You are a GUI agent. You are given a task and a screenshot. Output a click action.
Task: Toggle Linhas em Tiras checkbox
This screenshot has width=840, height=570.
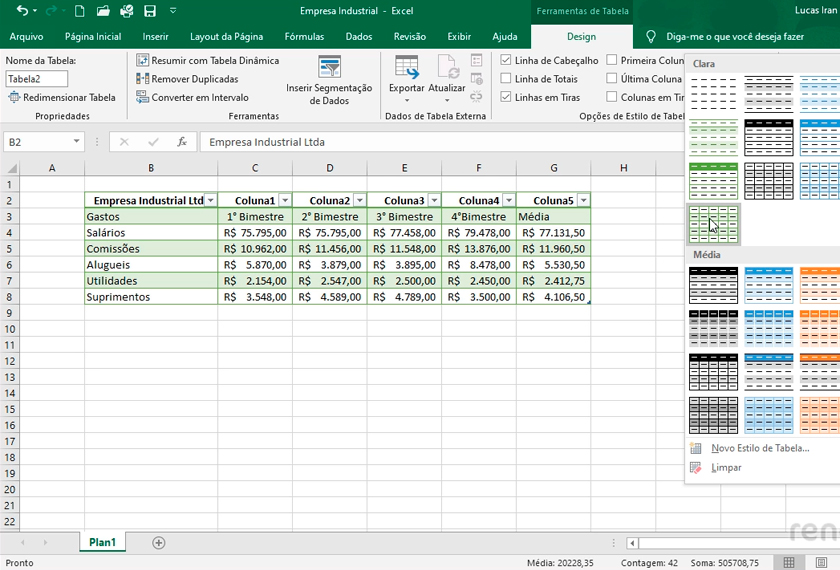pyautogui.click(x=506, y=98)
